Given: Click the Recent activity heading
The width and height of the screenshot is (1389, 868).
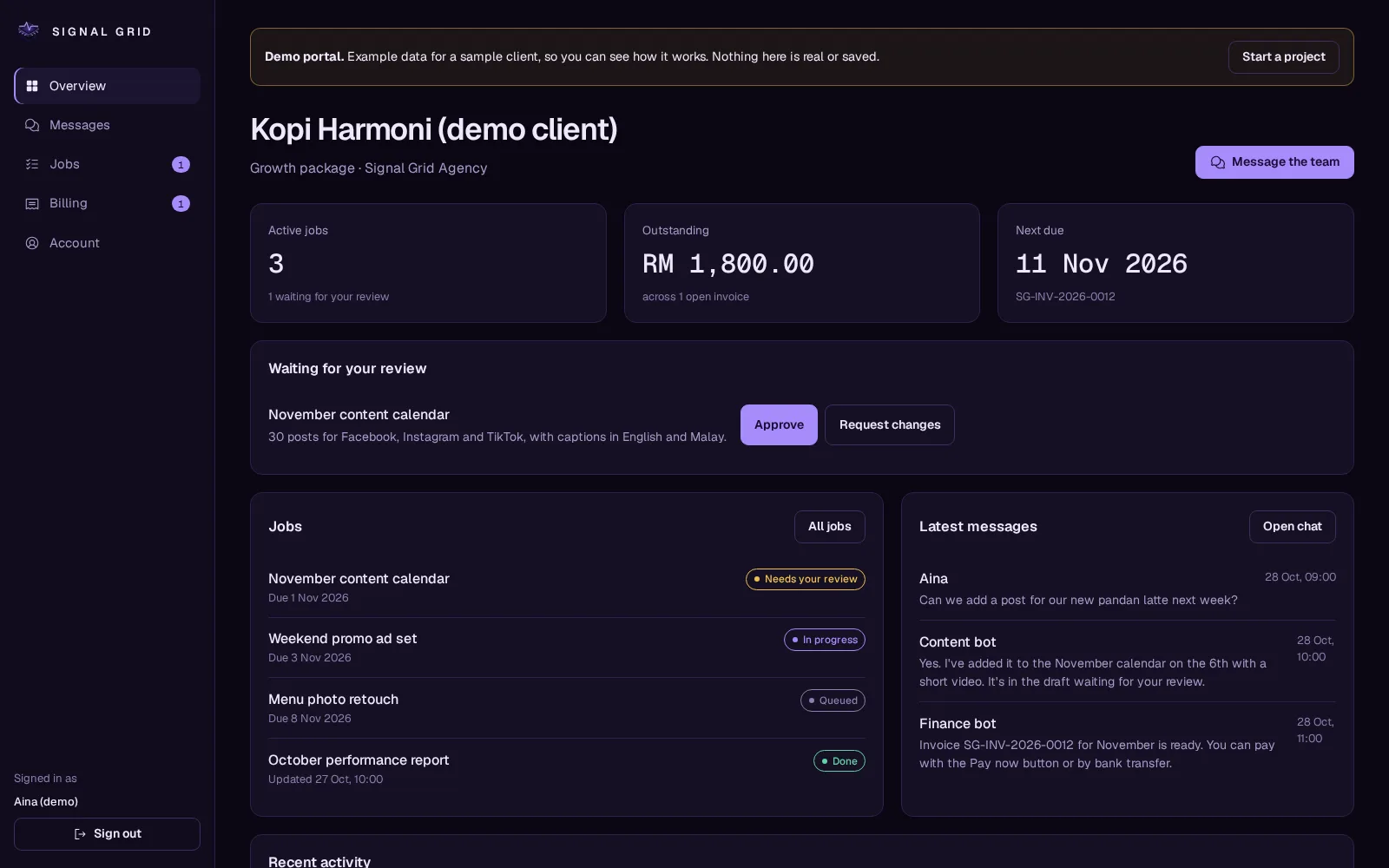Looking at the screenshot, I should (319, 861).
